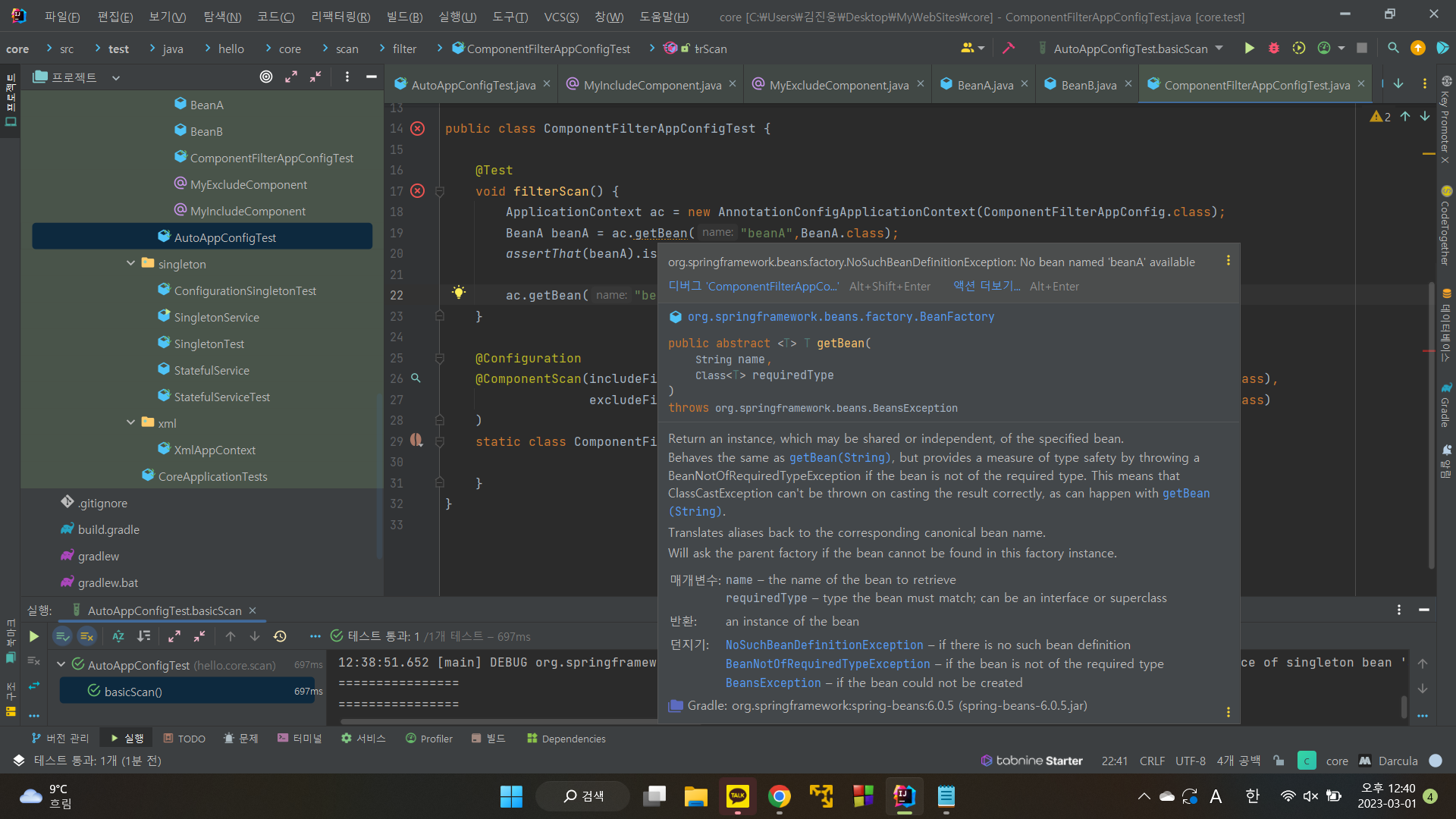
Task: Open the VCS(S) menu
Action: pos(561,17)
